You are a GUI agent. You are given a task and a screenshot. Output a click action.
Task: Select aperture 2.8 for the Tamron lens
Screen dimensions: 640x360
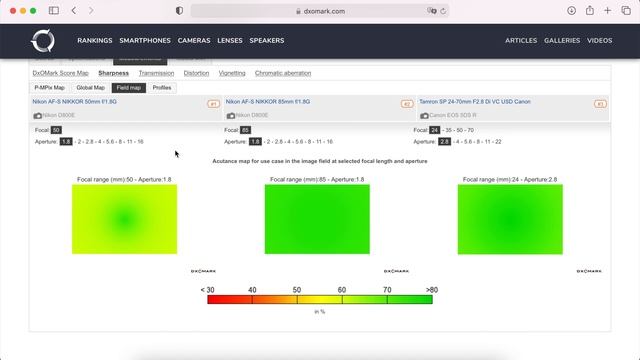tap(444, 142)
